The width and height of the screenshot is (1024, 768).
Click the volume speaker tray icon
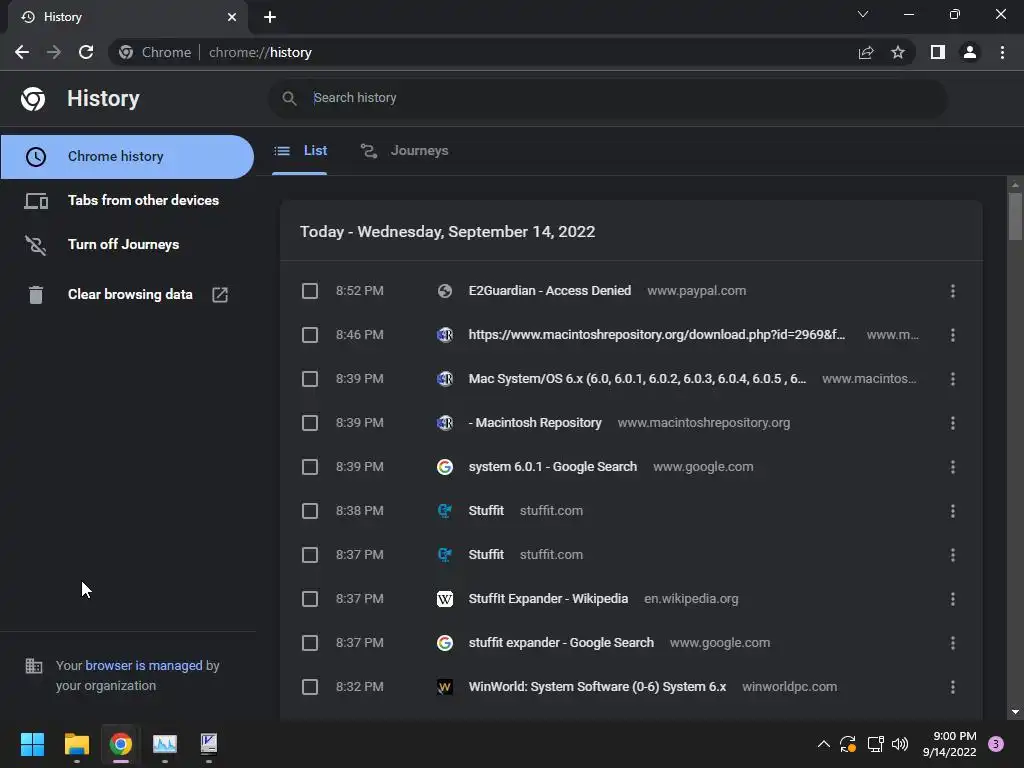[x=900, y=744]
